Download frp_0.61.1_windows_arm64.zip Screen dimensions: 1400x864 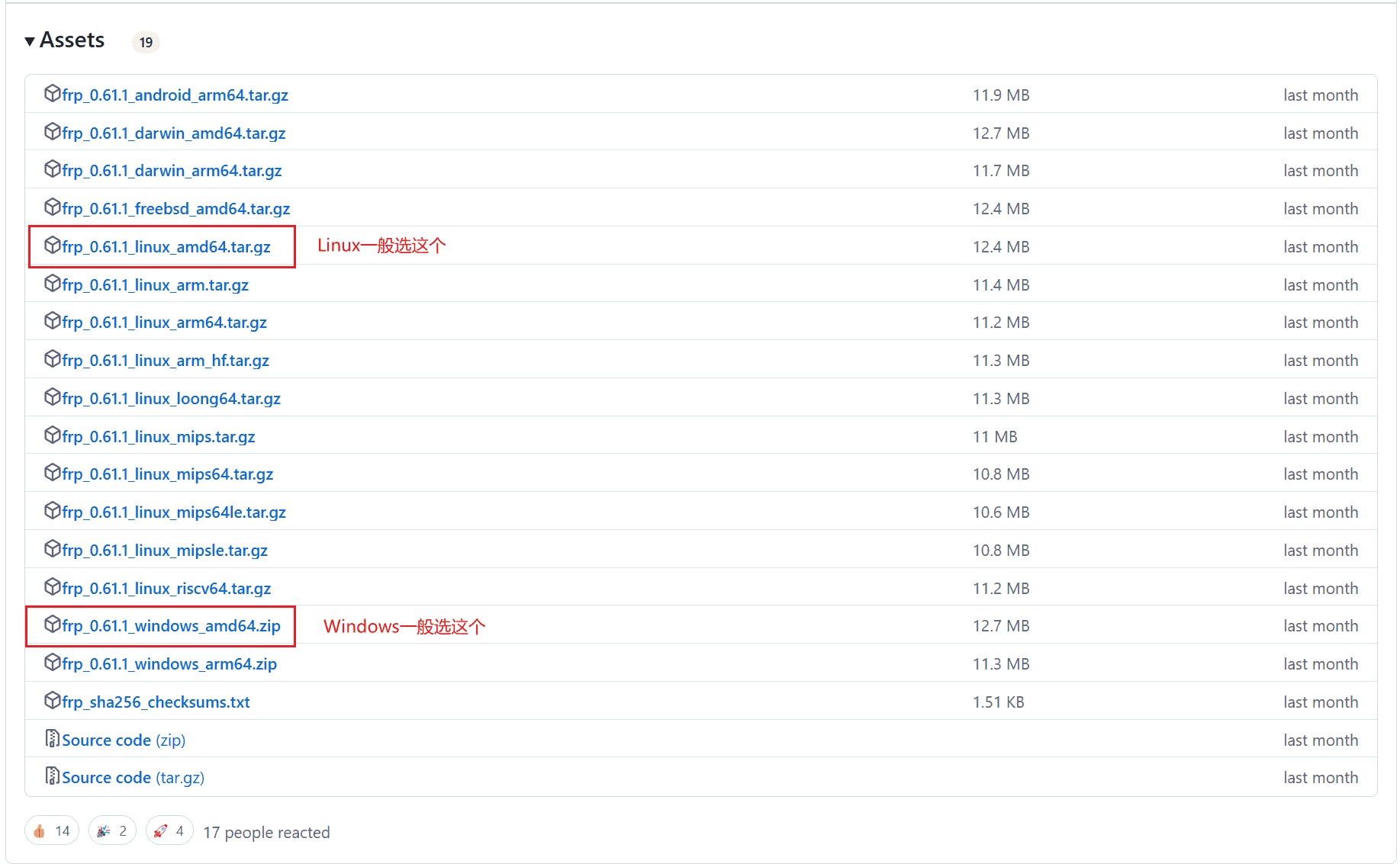pyautogui.click(x=169, y=664)
